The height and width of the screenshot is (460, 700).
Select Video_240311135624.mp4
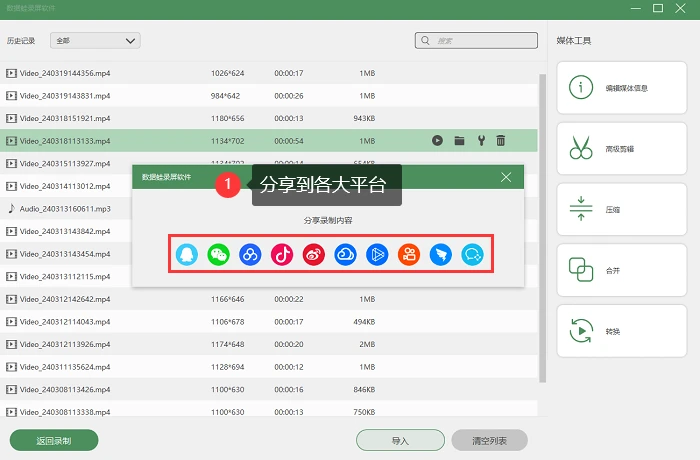269,367
